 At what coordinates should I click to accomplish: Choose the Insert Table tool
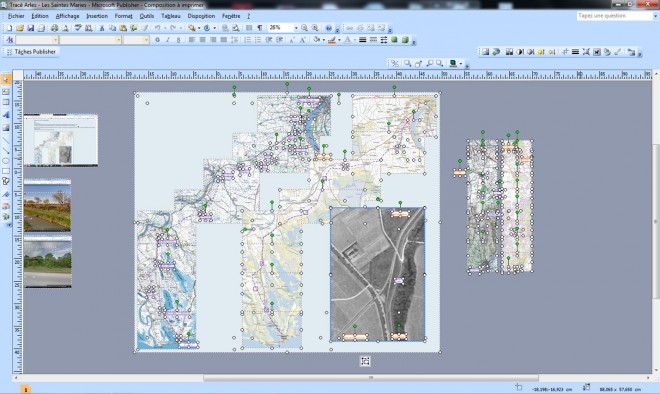(6, 102)
